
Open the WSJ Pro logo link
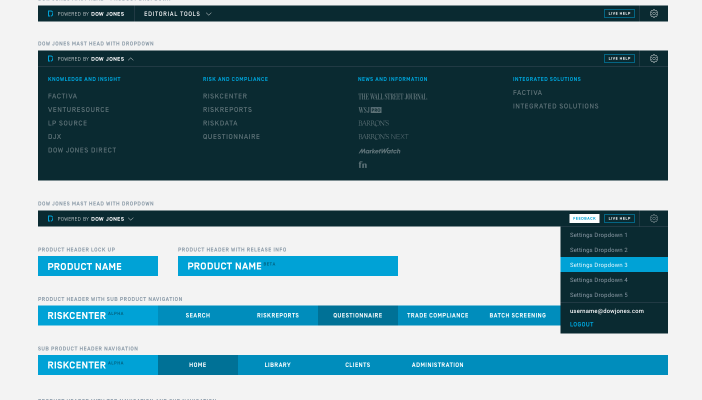[369, 110]
